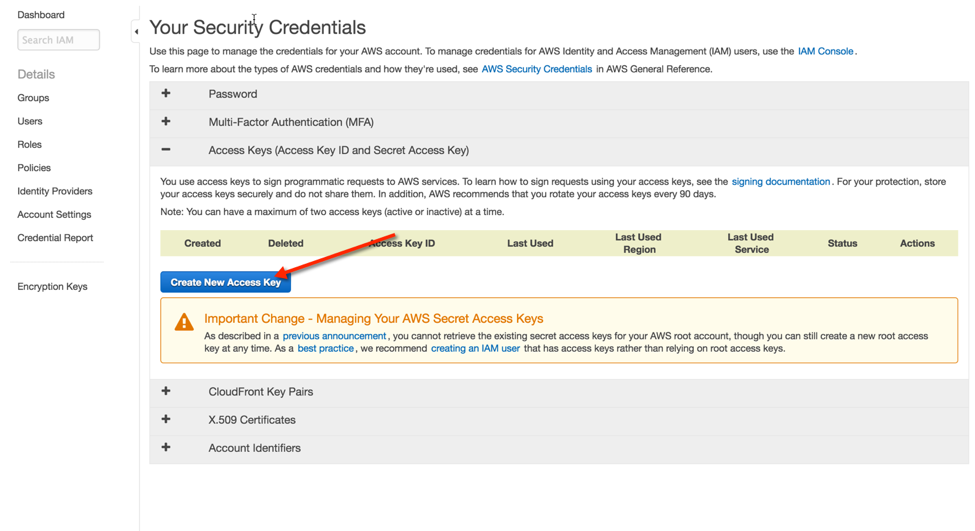Screen dimensions: 975x531
Task: Open Users in the sidebar
Action: click(x=30, y=121)
